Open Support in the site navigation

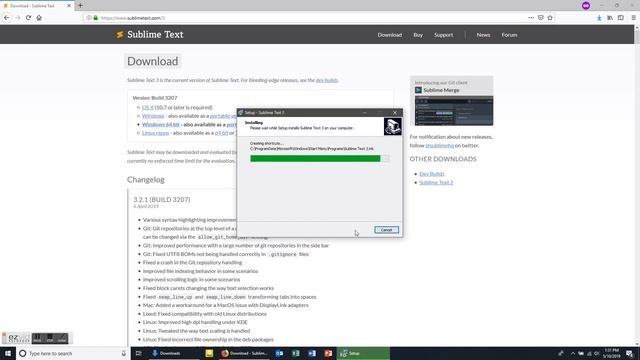click(443, 35)
